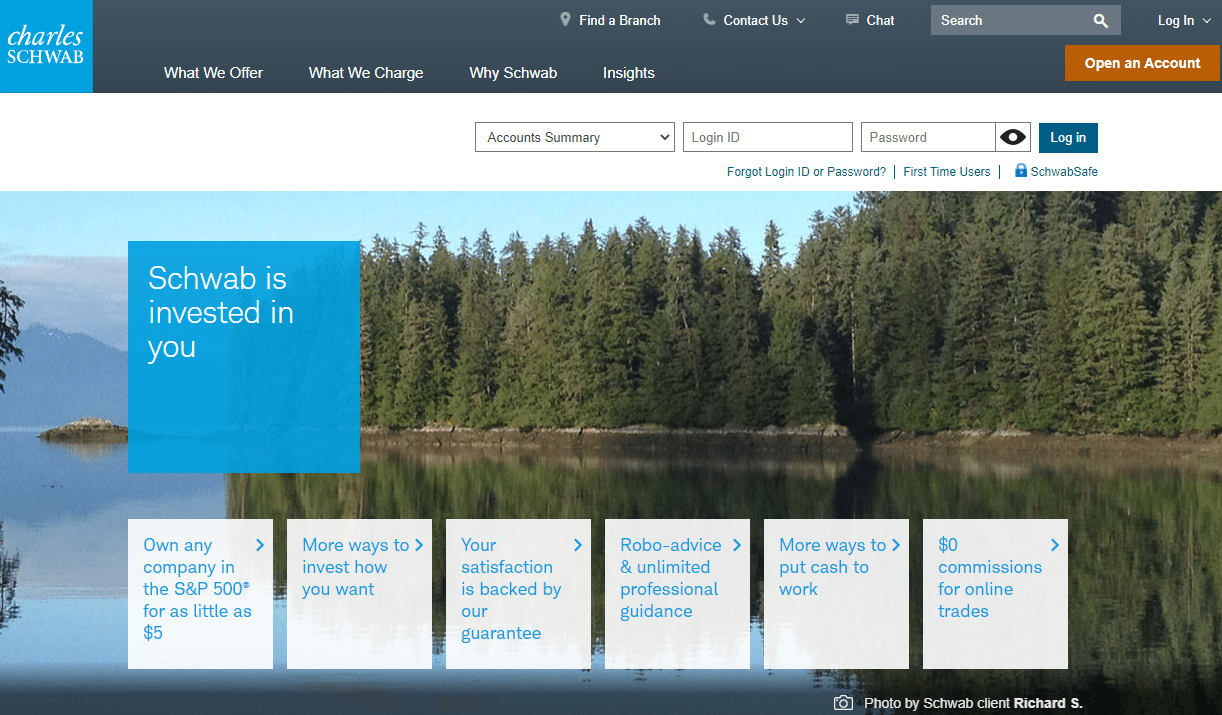Click the Contact Us phone icon
The height and width of the screenshot is (715, 1222).
709,20
